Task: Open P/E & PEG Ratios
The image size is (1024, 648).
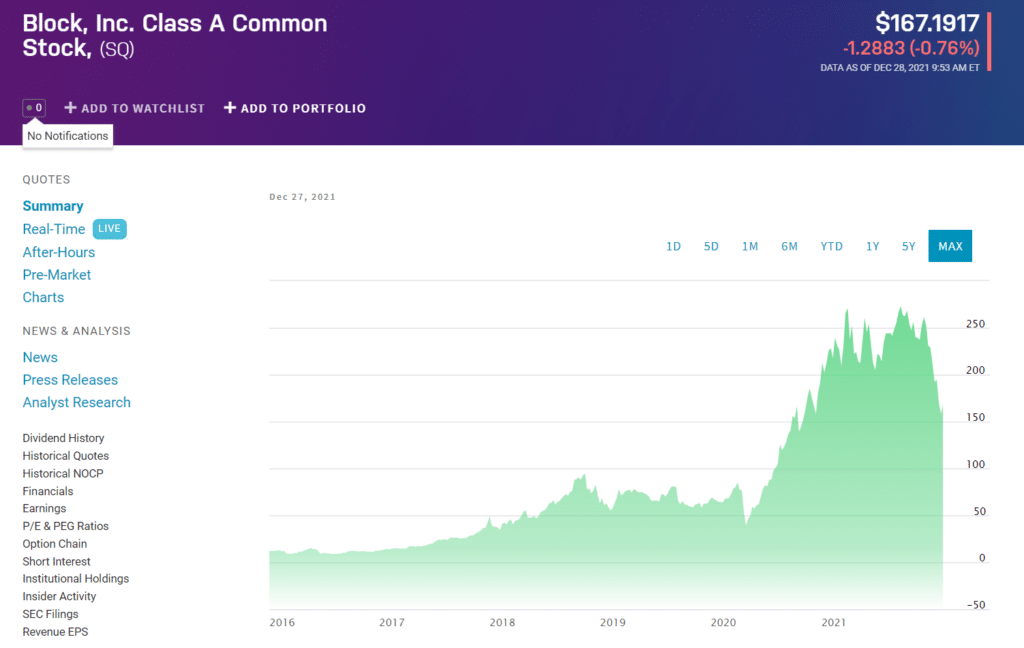Action: (65, 526)
